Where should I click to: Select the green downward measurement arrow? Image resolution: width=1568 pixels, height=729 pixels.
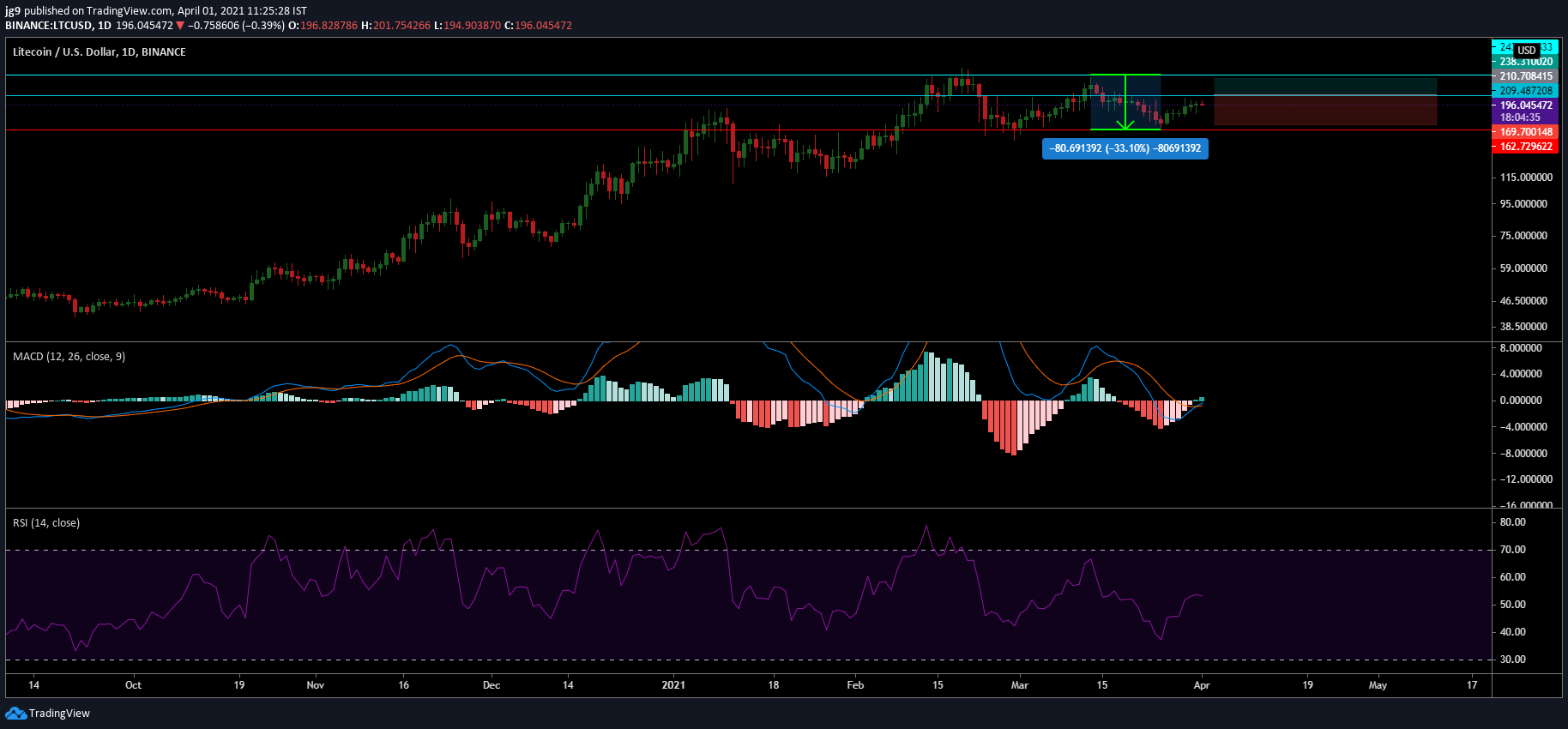pyautogui.click(x=1125, y=102)
